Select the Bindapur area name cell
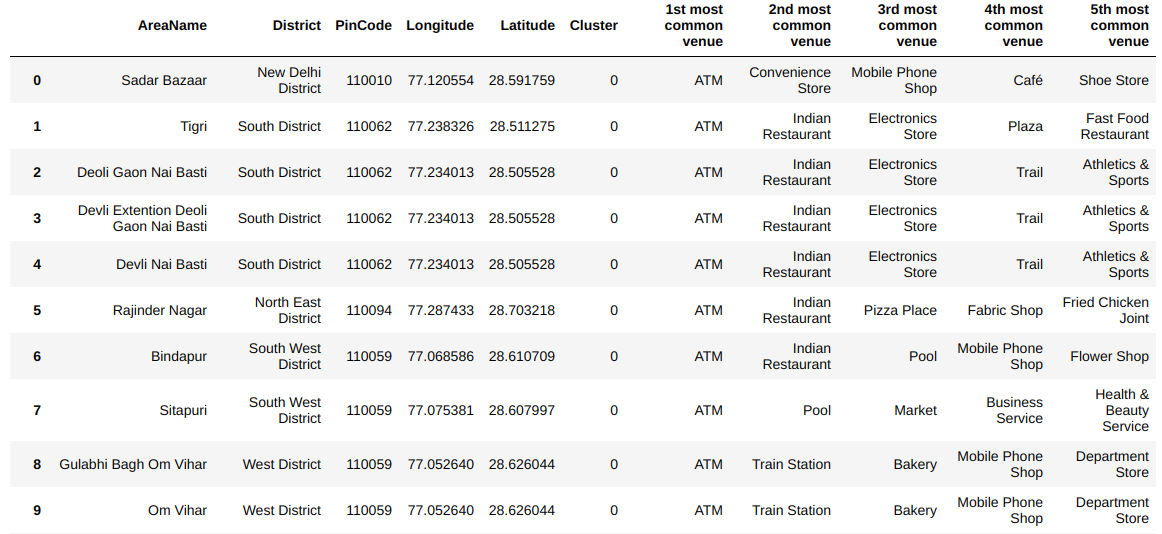 tap(179, 356)
